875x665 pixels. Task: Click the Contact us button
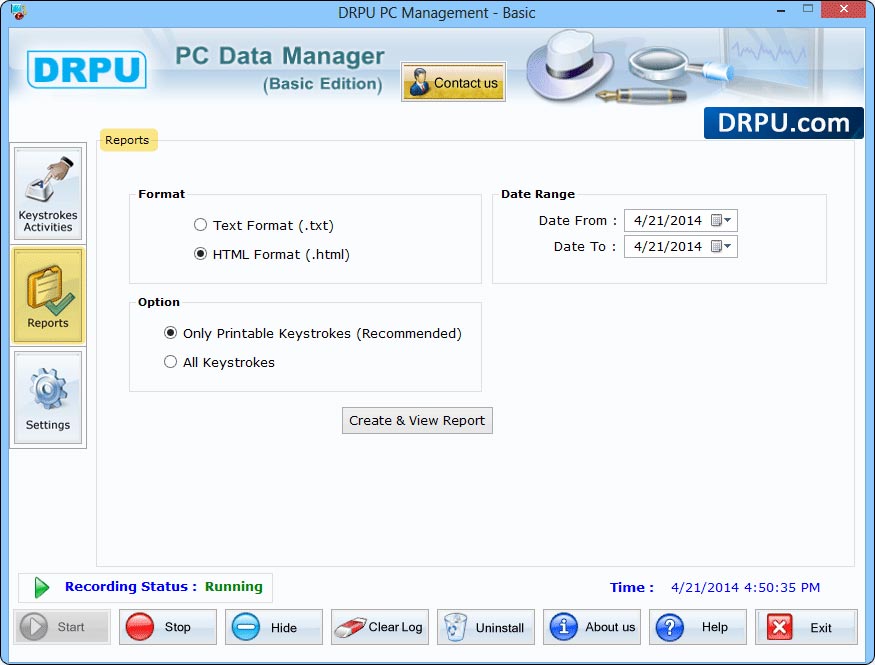454,82
